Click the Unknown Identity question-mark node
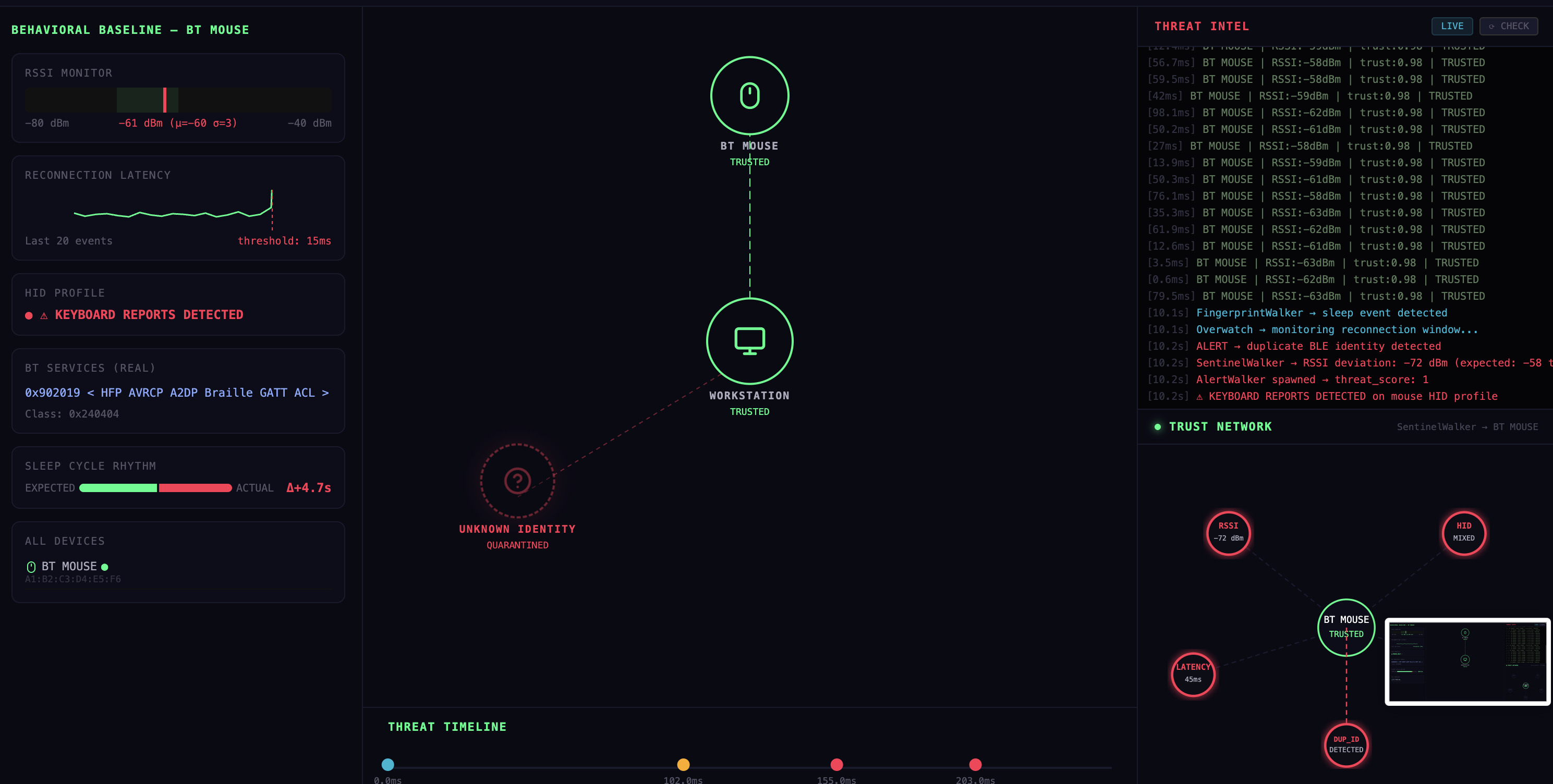Screen dimensions: 1553x784 point(517,481)
